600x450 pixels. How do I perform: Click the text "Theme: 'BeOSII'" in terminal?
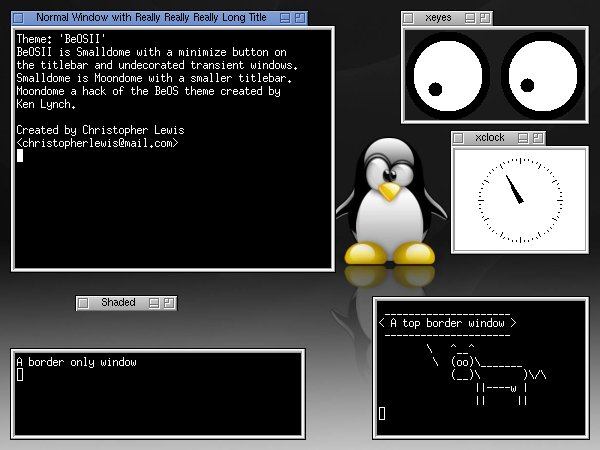coord(60,39)
